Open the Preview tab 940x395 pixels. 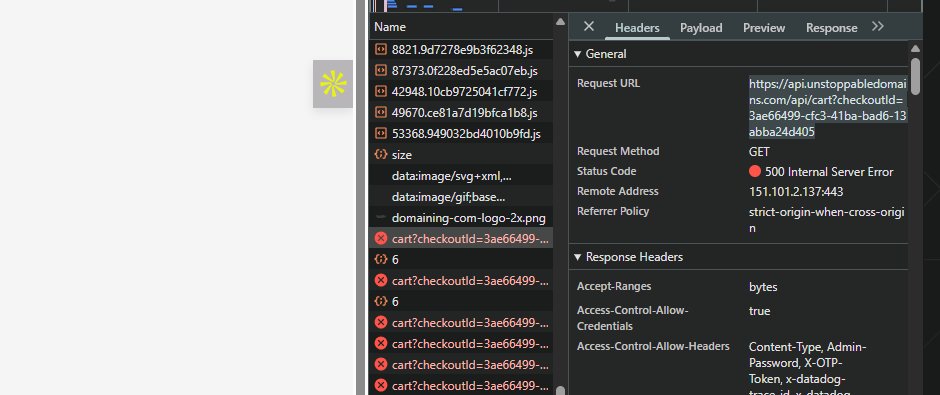pos(764,28)
